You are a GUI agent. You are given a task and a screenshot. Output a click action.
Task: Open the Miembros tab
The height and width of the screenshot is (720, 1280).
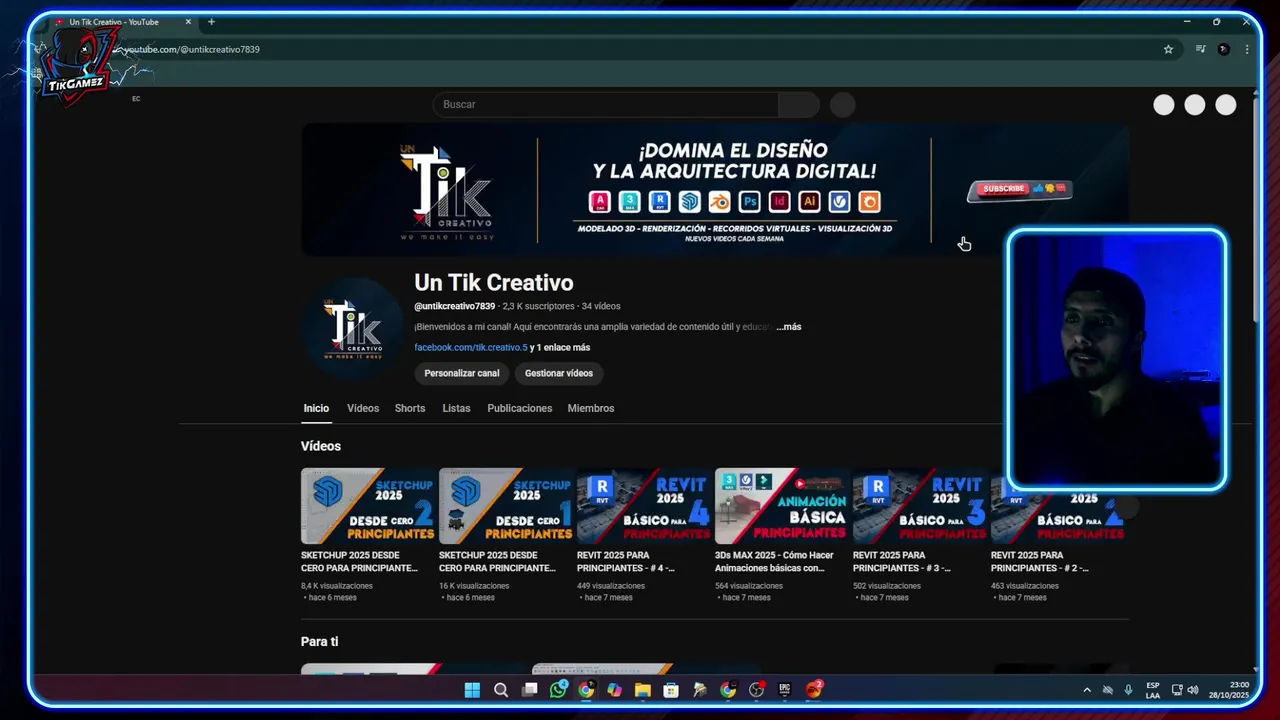pos(591,408)
